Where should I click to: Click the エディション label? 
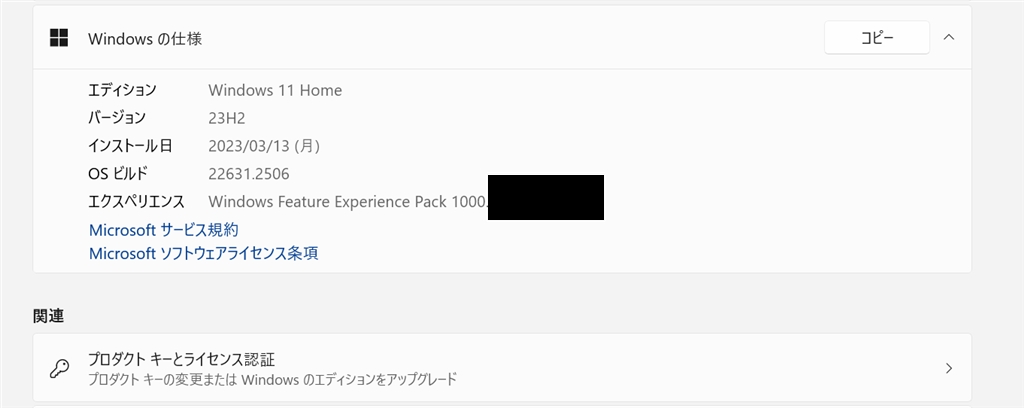(122, 90)
